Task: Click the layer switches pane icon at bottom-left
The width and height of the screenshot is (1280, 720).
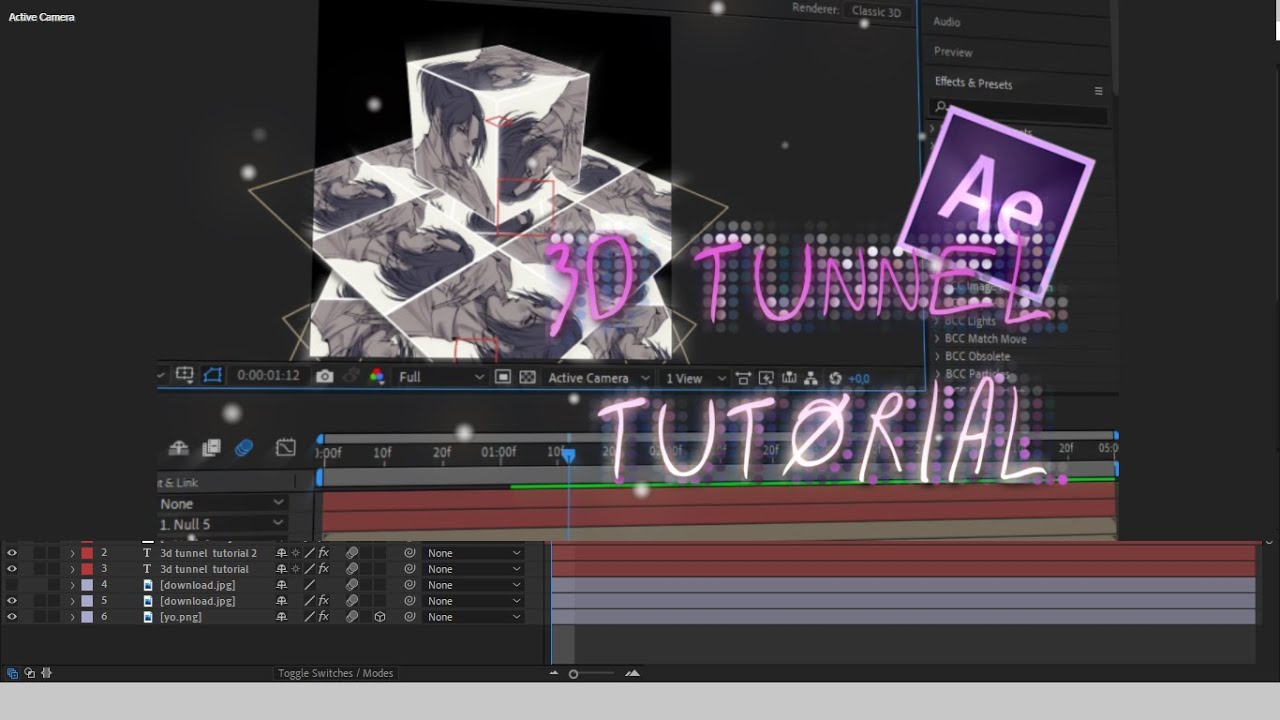Action: 12,673
